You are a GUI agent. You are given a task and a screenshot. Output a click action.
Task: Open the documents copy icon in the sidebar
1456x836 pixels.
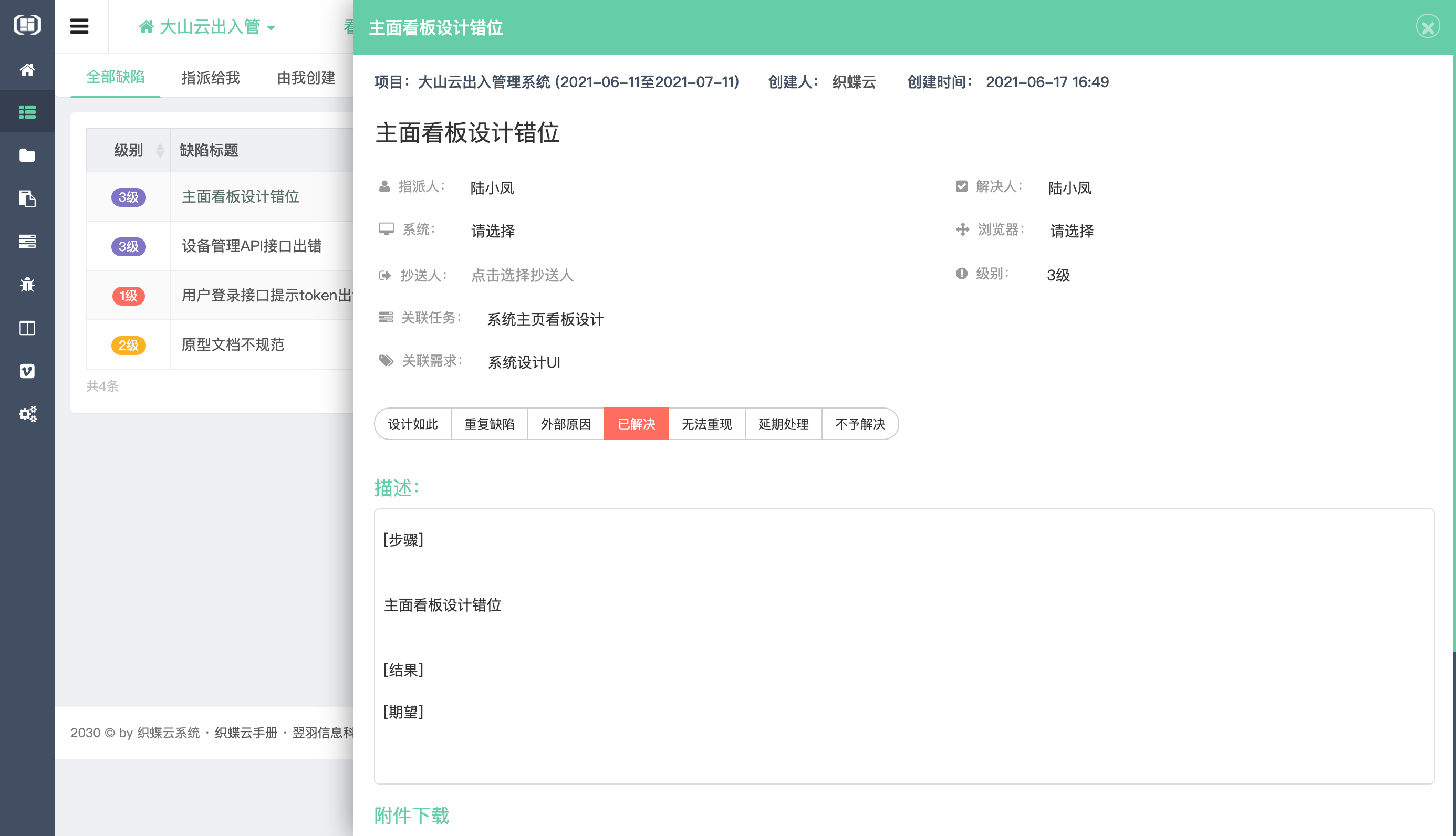pos(27,198)
